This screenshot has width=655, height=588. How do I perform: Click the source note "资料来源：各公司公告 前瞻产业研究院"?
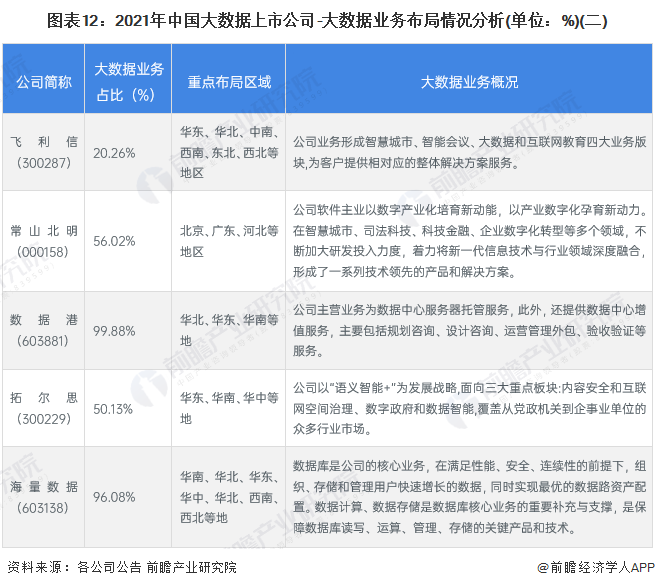pos(122,567)
